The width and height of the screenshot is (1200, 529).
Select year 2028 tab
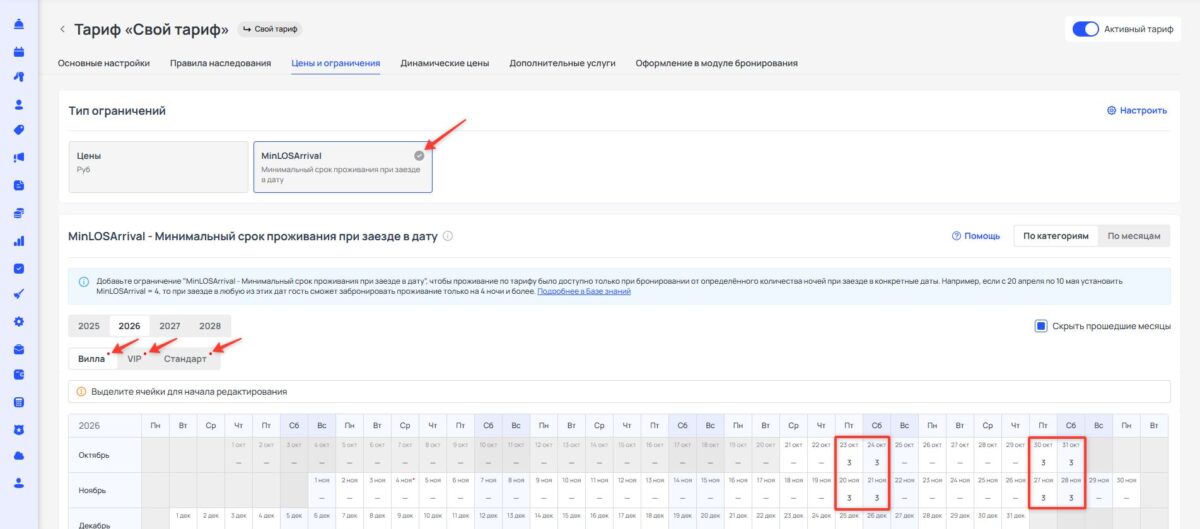pos(210,326)
